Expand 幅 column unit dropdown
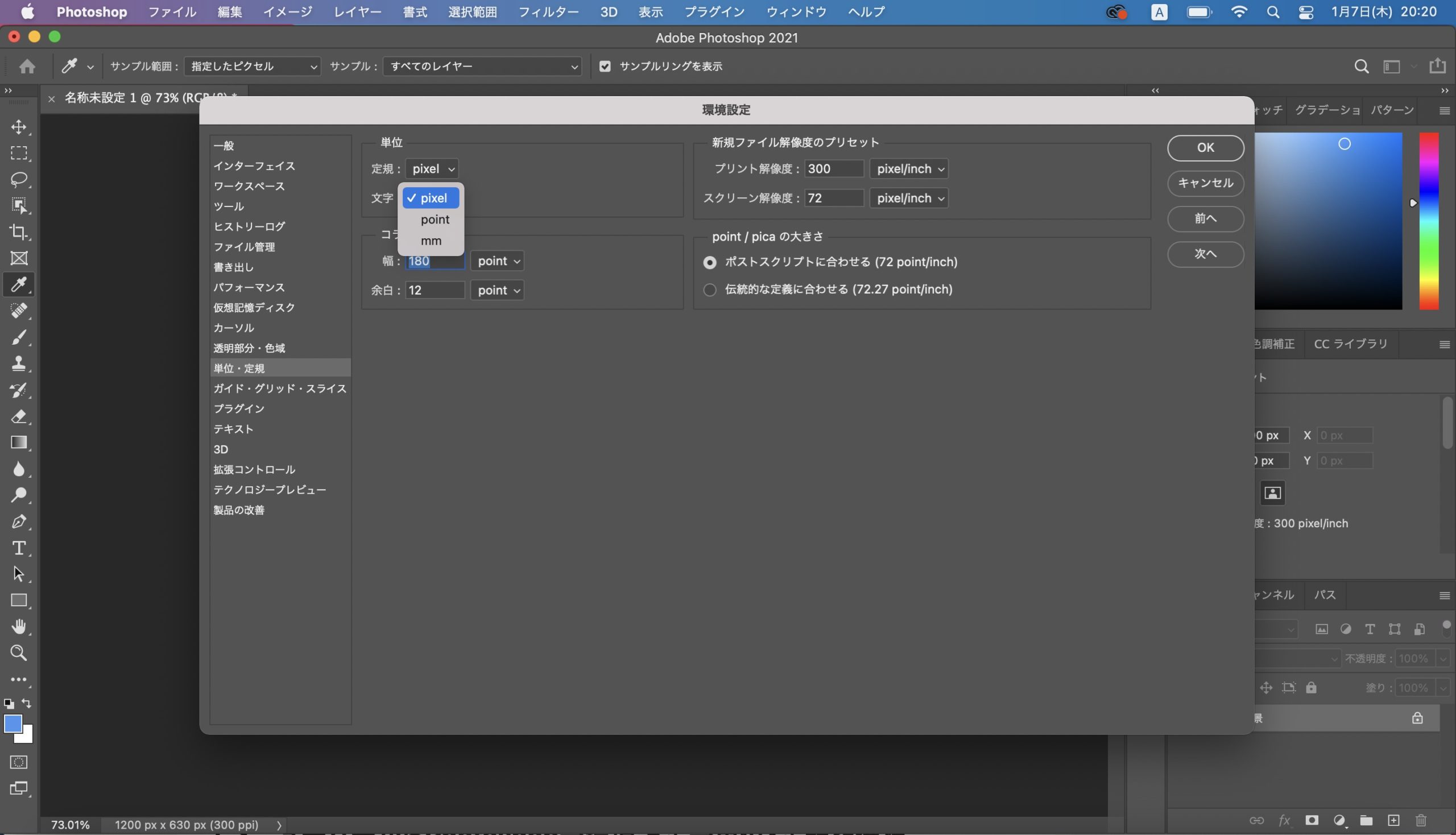The width and height of the screenshot is (1456, 835). tap(497, 261)
